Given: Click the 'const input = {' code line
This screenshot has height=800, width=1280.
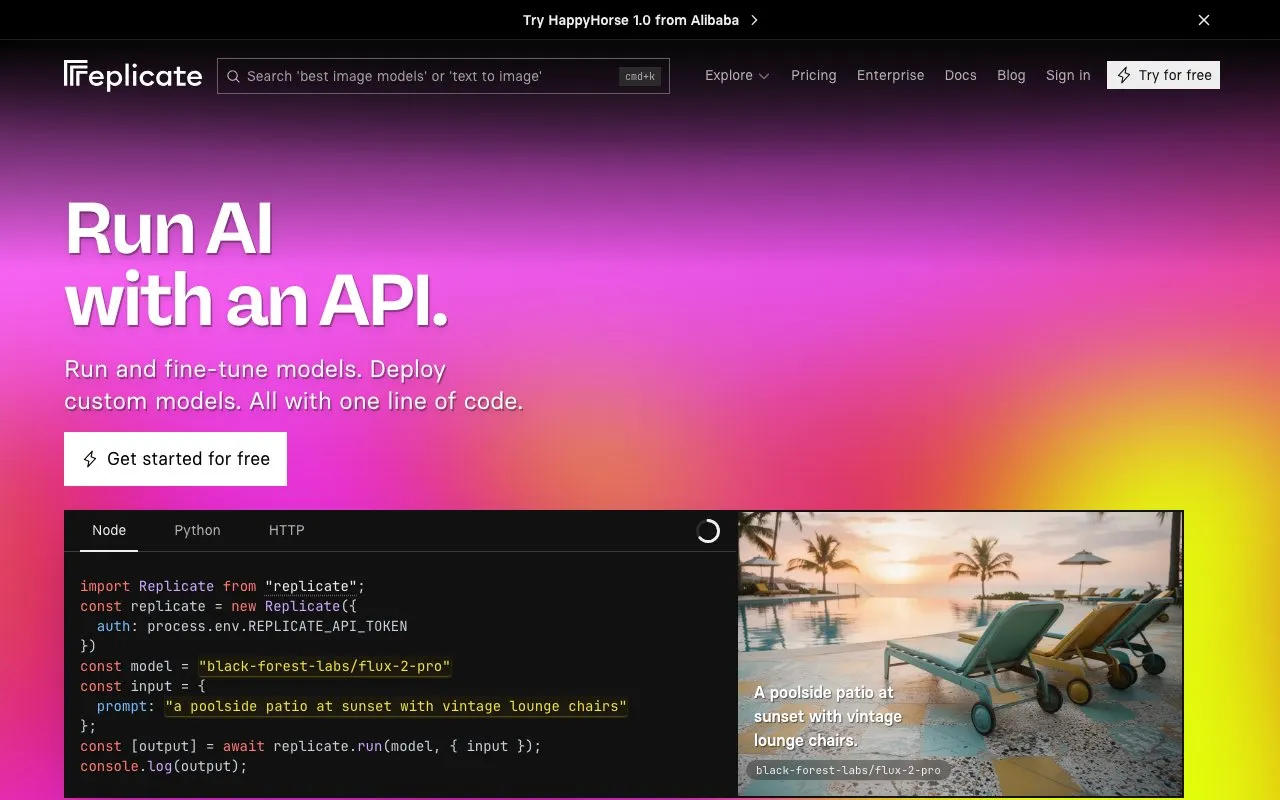Looking at the screenshot, I should [142, 686].
